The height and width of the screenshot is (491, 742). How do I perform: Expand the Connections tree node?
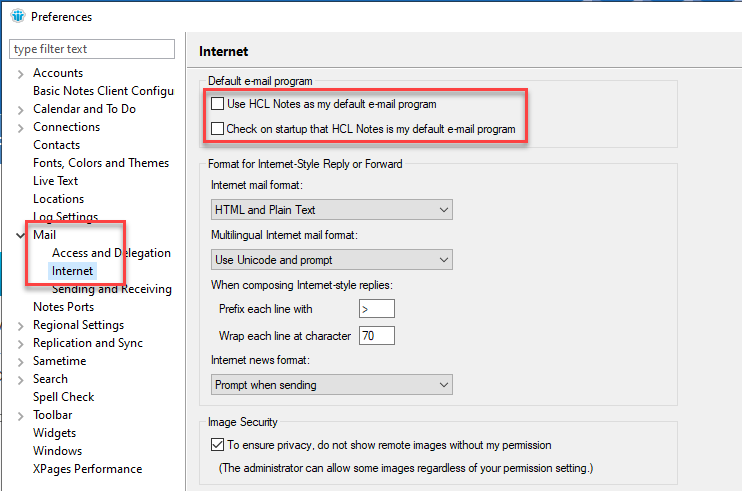click(20, 128)
